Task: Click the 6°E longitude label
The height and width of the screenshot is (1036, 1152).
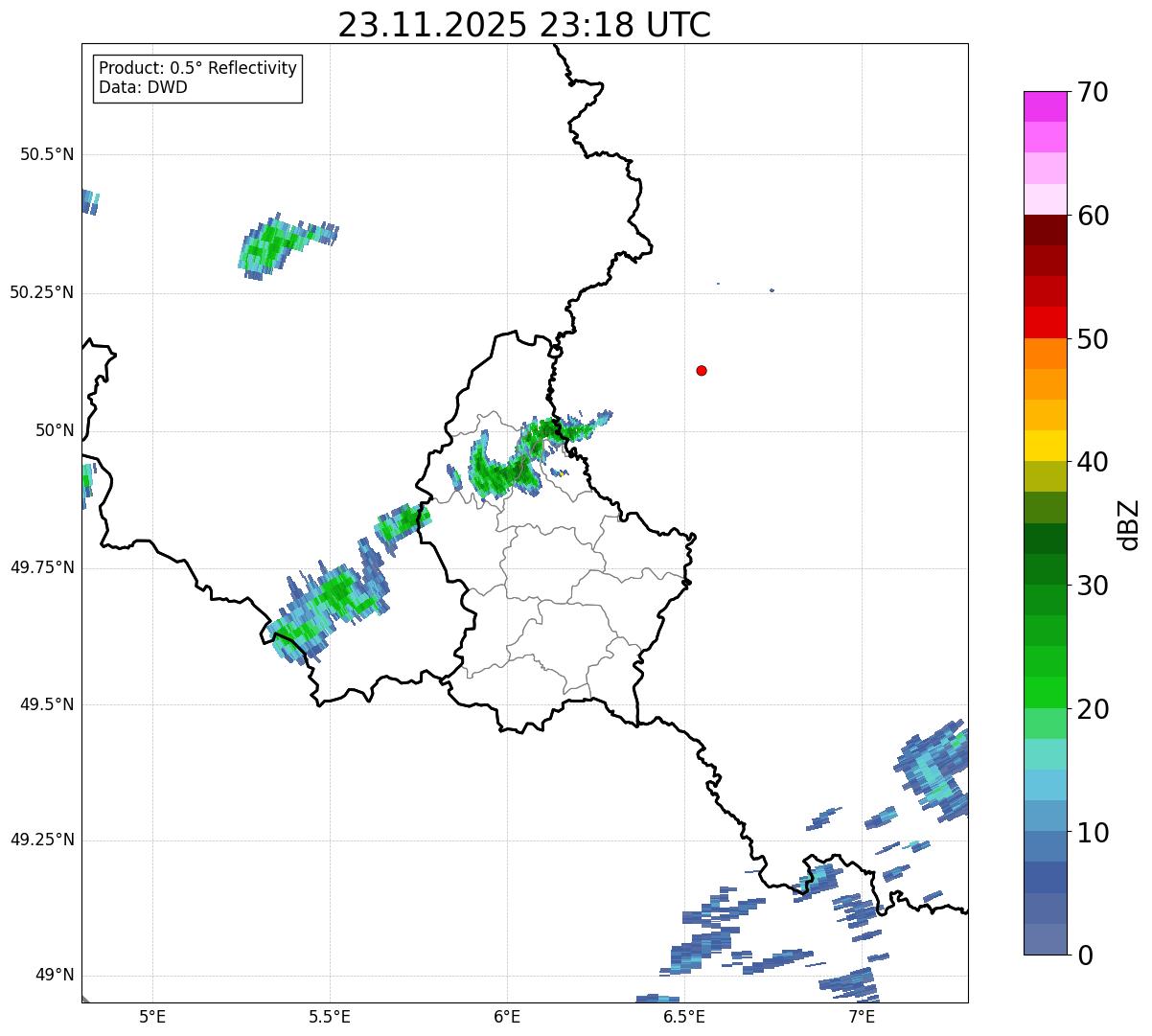Action: [x=507, y=1017]
